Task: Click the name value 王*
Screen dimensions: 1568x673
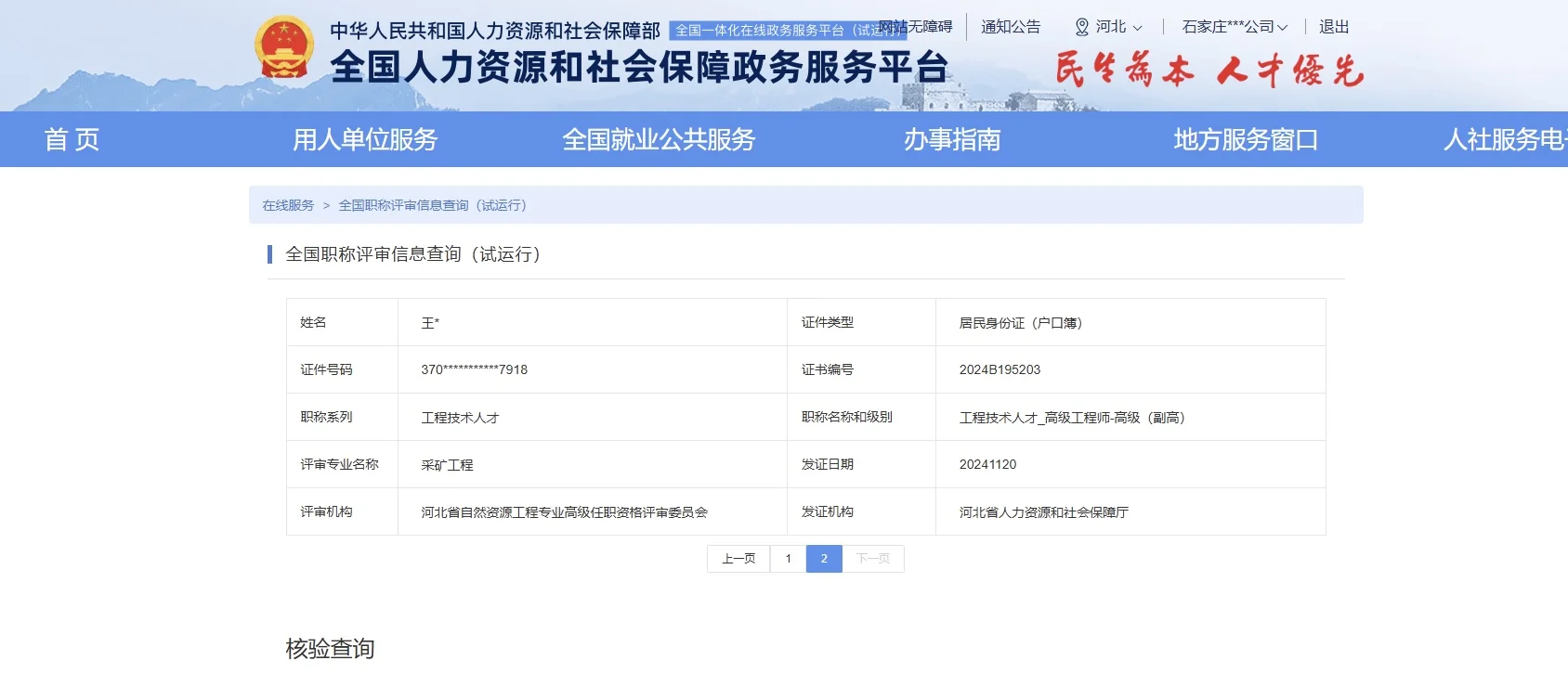Action: (x=430, y=323)
